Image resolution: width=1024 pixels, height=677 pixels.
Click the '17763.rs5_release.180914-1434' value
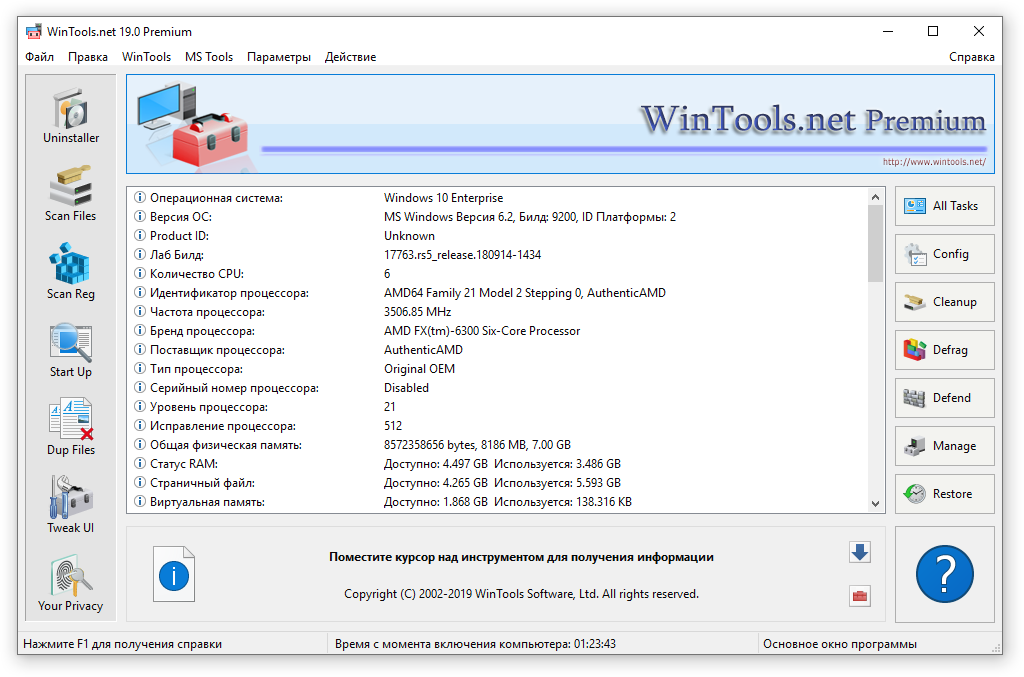coord(462,255)
